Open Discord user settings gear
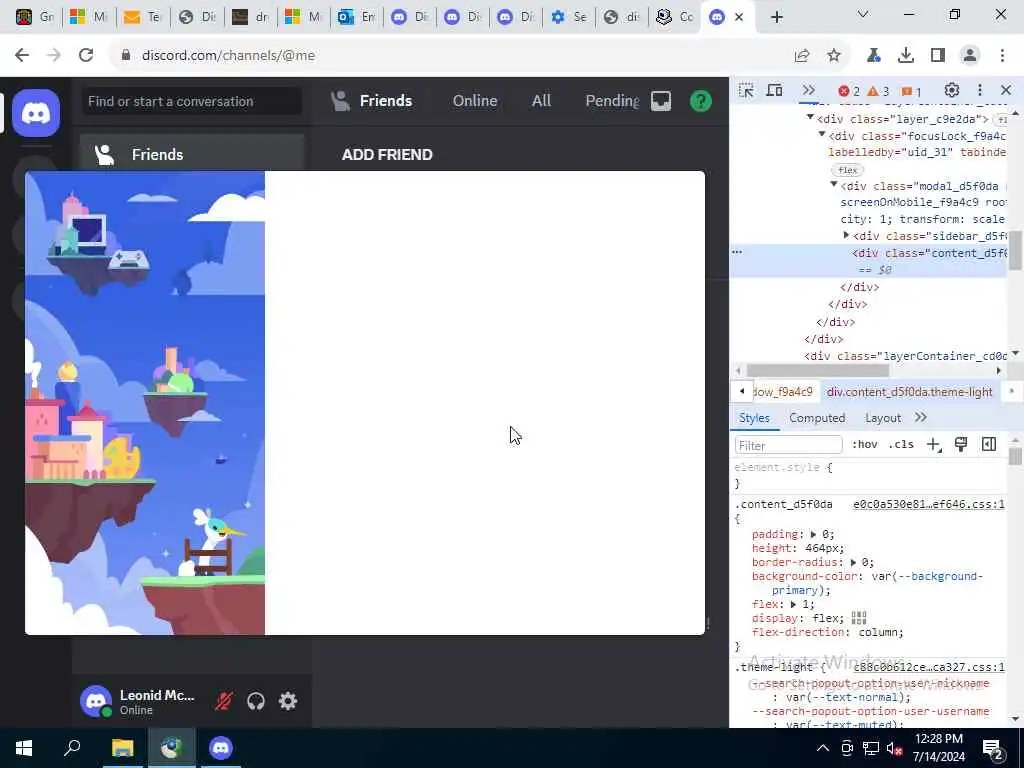1024x768 pixels. point(288,701)
